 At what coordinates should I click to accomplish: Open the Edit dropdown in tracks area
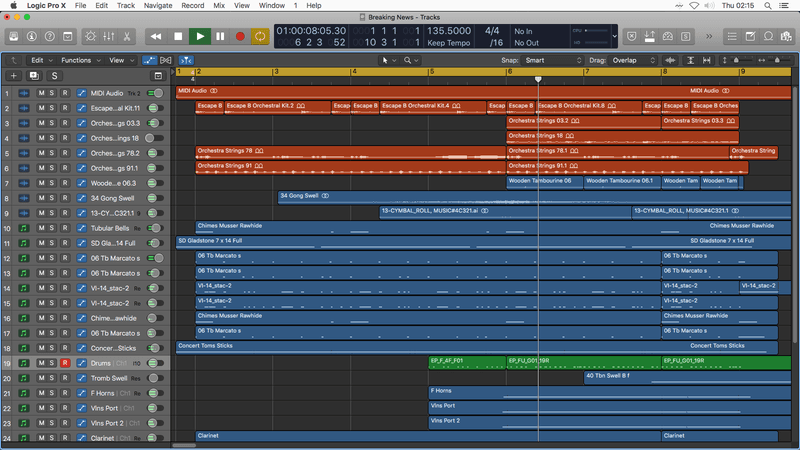tap(42, 60)
